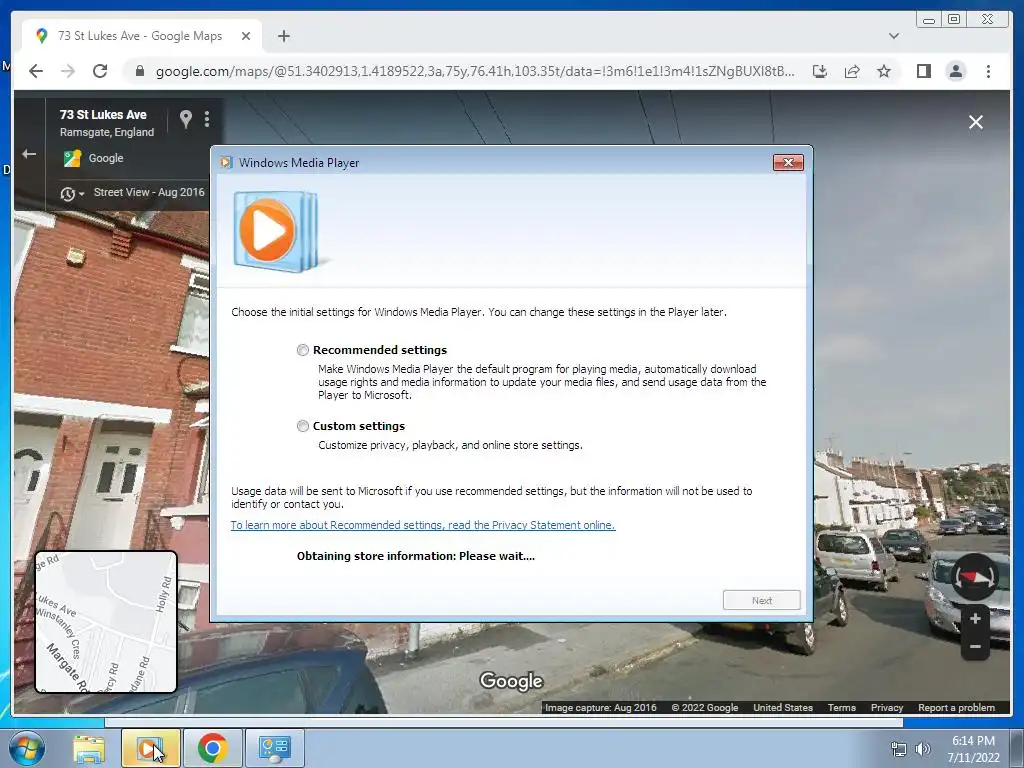Zoom in Street View with plus button
1024x768 pixels.
coord(975,618)
